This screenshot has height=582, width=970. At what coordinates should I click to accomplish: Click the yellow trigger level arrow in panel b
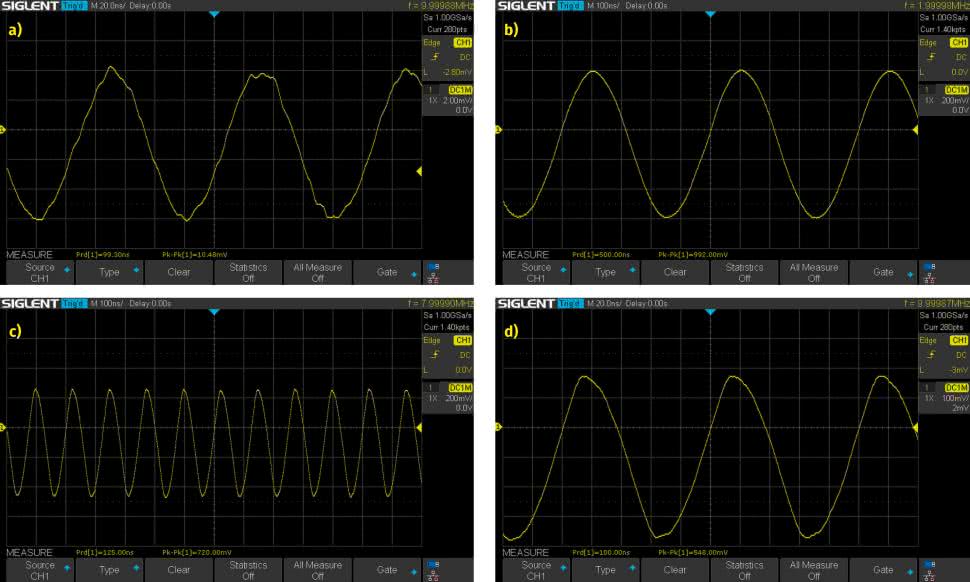915,130
